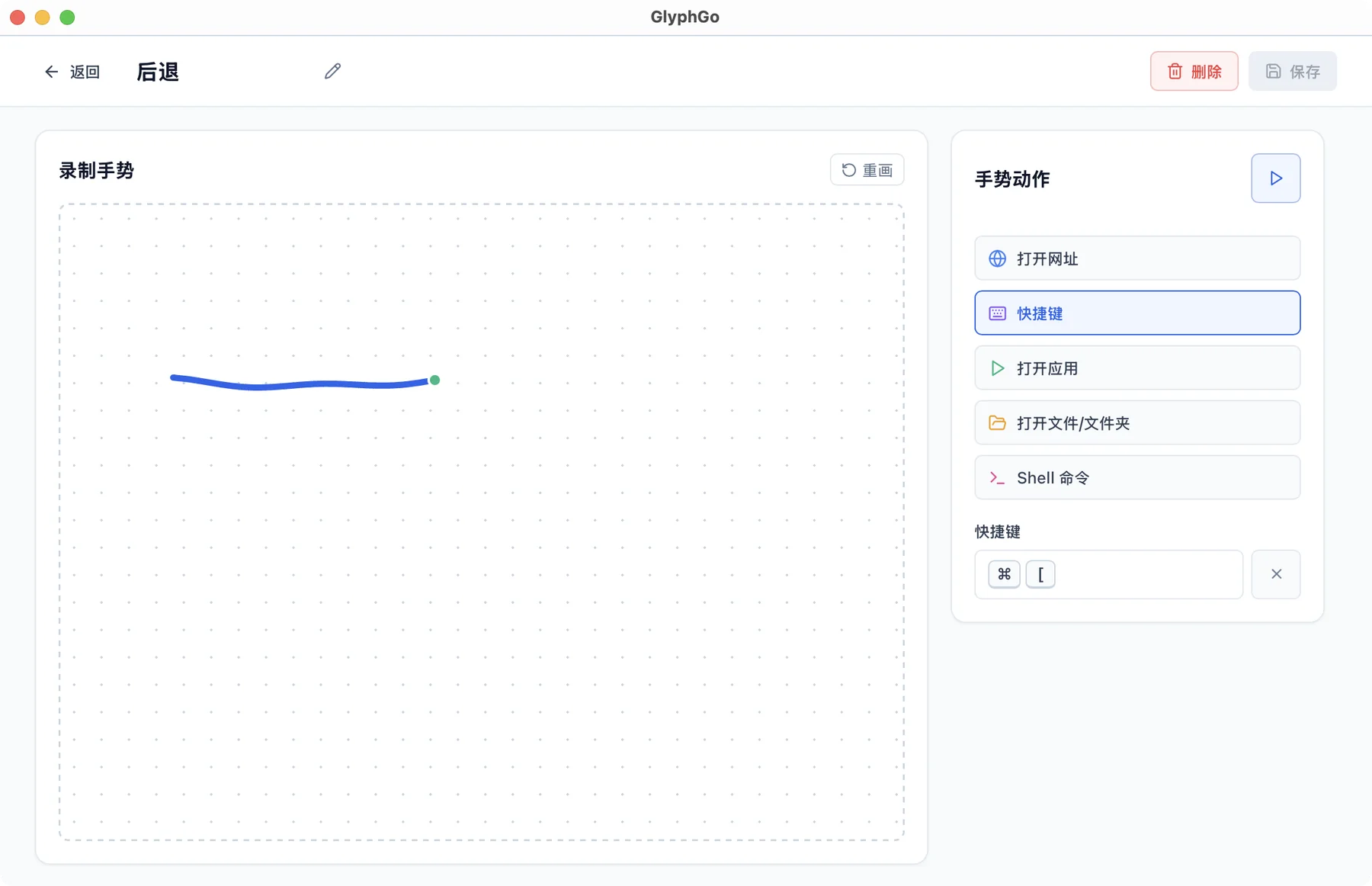The height and width of the screenshot is (886, 1372).
Task: Run the gesture action with play button
Action: pos(1275,178)
